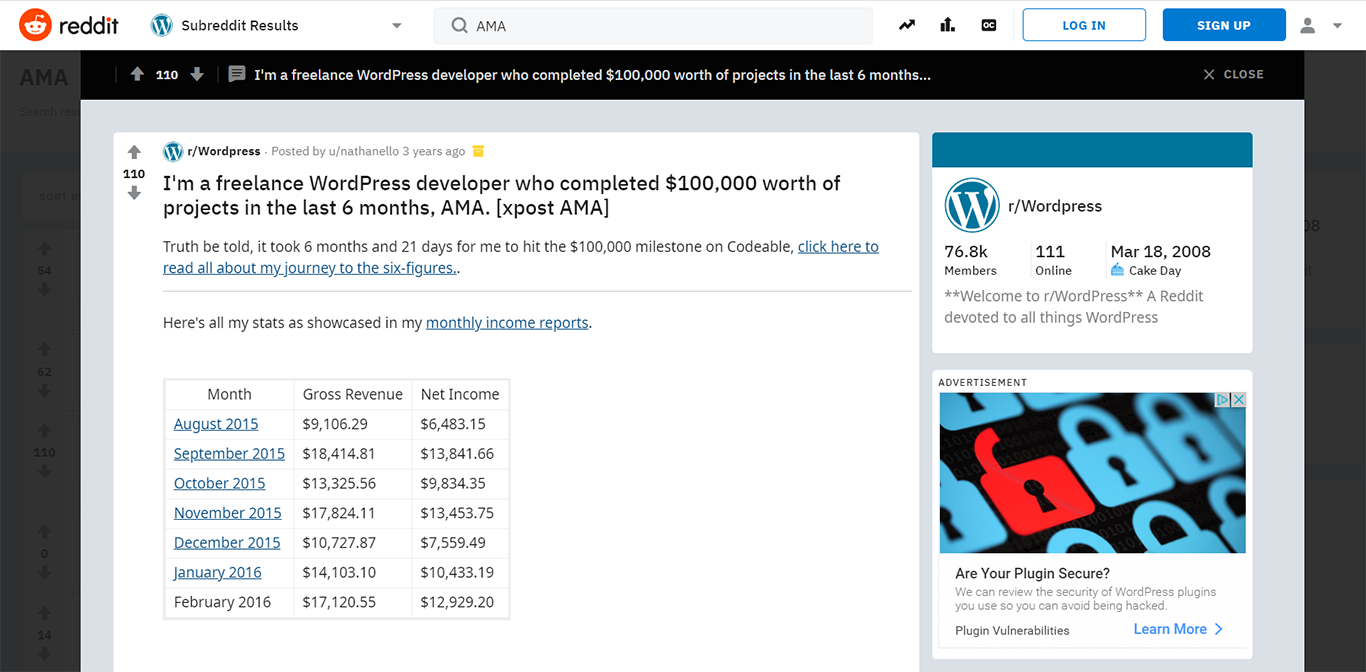The width and height of the screenshot is (1366, 672).
Task: Open the 'click here to read all about my journey' link
Action: (521, 257)
